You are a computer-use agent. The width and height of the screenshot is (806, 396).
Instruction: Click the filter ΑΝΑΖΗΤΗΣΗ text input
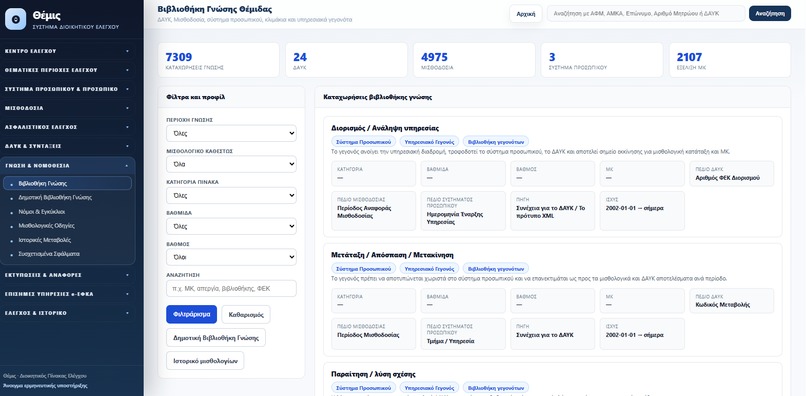click(231, 289)
